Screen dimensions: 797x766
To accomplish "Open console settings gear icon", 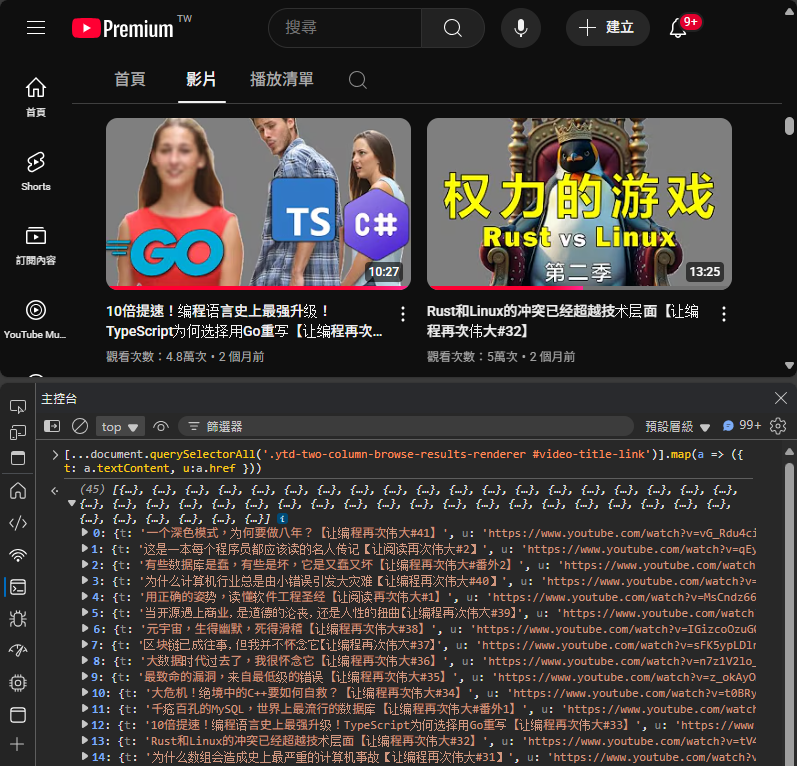I will tap(778, 426).
